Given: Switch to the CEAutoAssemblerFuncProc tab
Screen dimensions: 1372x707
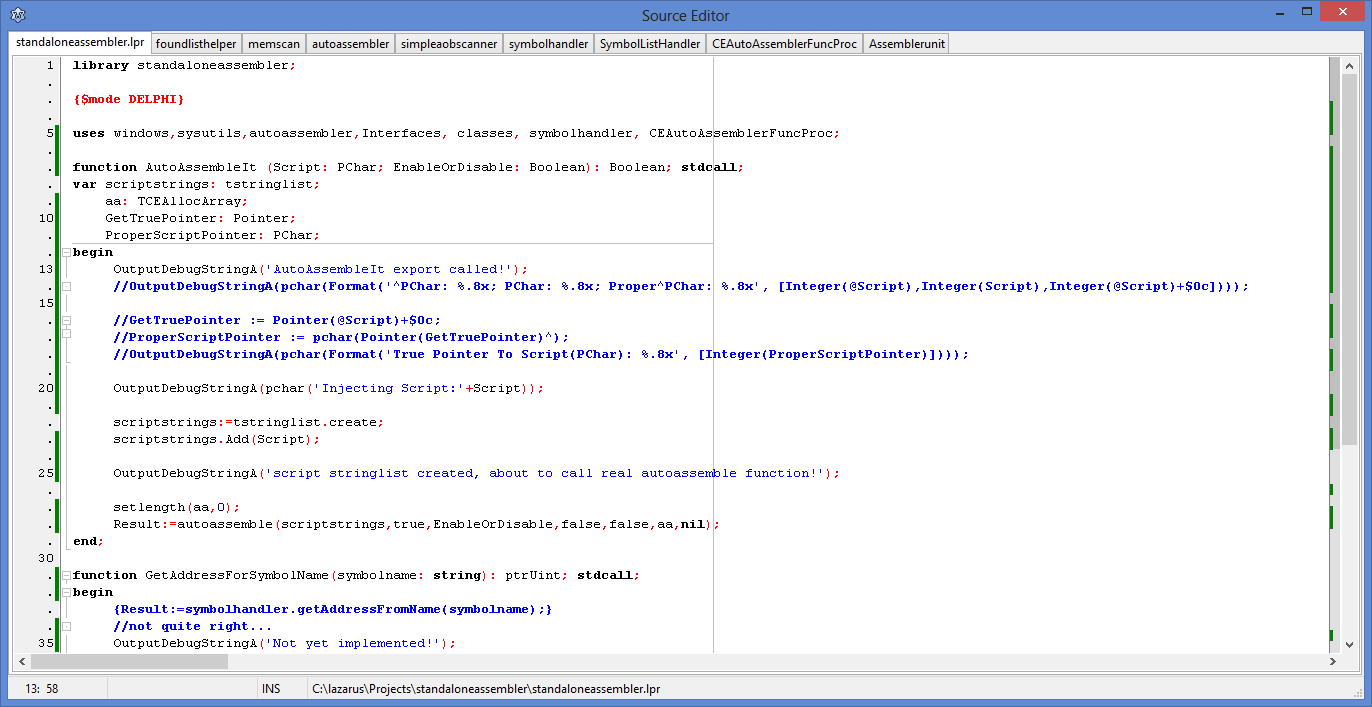Looking at the screenshot, I should click(784, 43).
